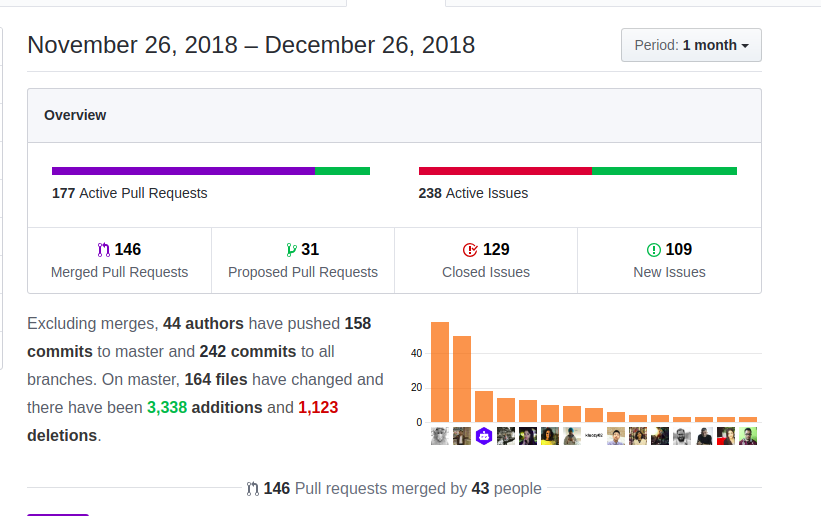Image resolution: width=821 pixels, height=516 pixels.
Task: Select the avatar with the red background
Action: tap(726, 436)
